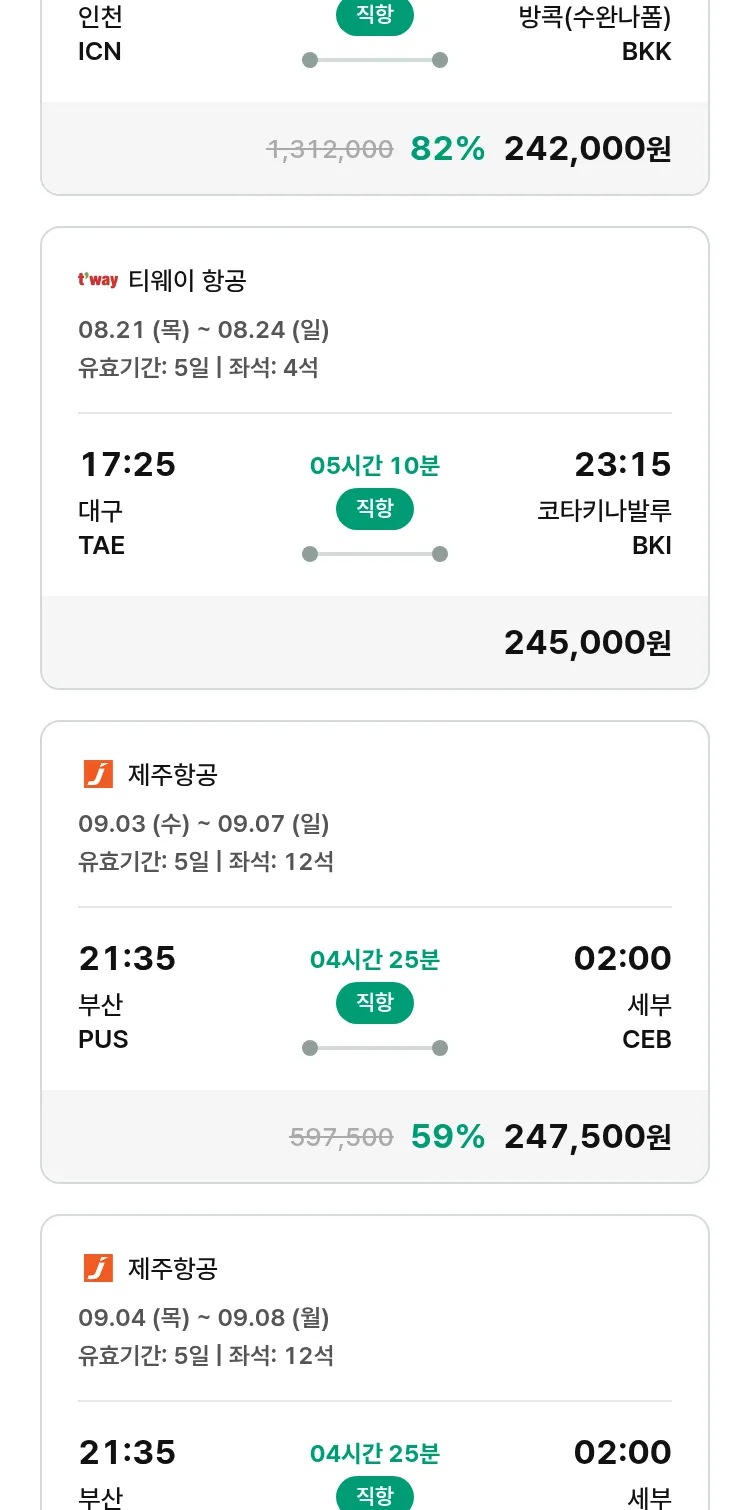Tap the 09.04 (목) ~ 09.08 (월) dates
This screenshot has height=1510, width=750.
pyautogui.click(x=204, y=1317)
